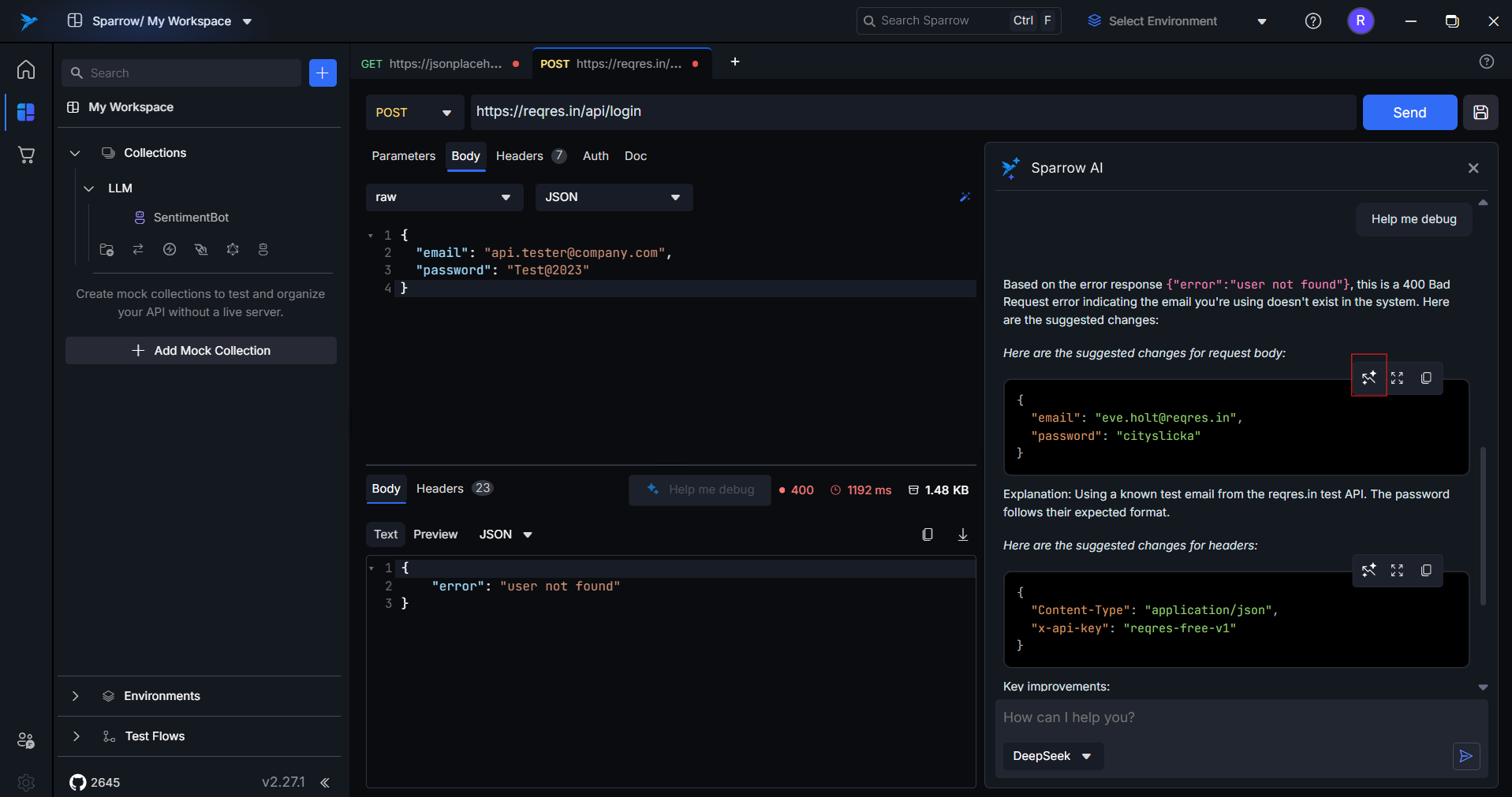Open the community users icon in sidebar
The image size is (1512, 797).
pyautogui.click(x=26, y=740)
